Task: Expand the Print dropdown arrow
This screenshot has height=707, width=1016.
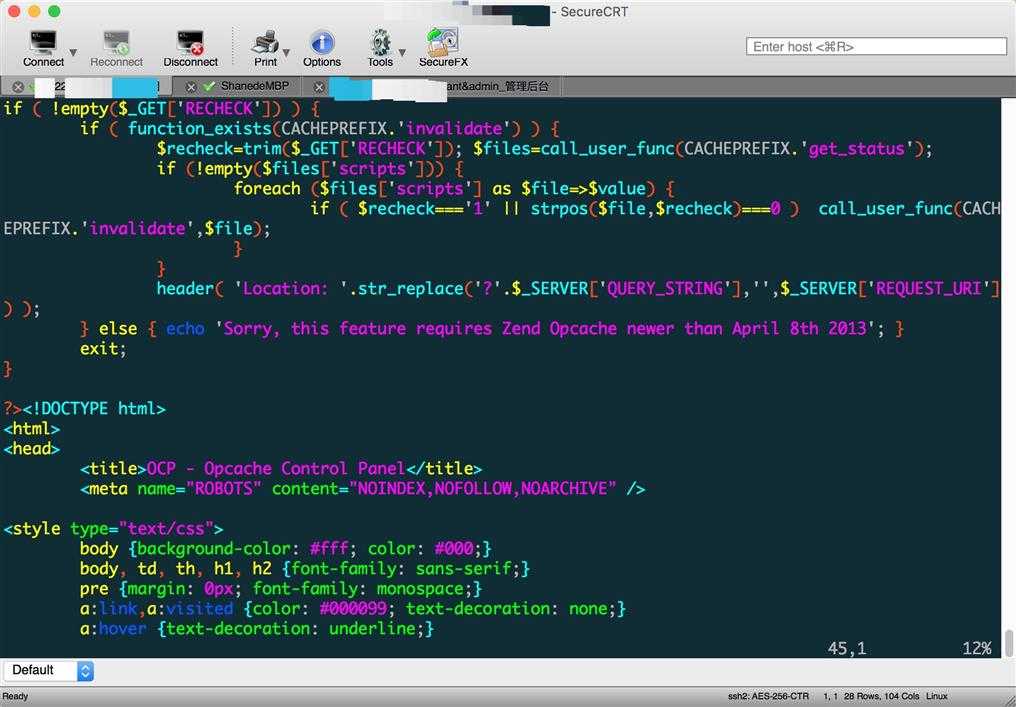Action: pos(286,52)
